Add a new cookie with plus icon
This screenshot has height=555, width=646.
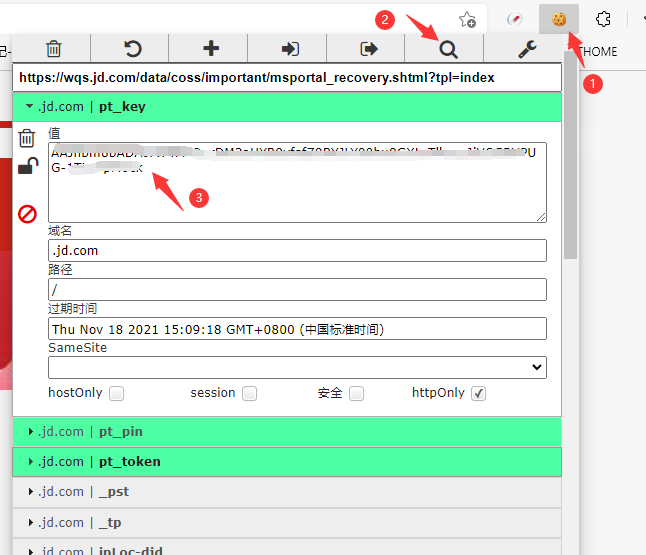tap(211, 48)
